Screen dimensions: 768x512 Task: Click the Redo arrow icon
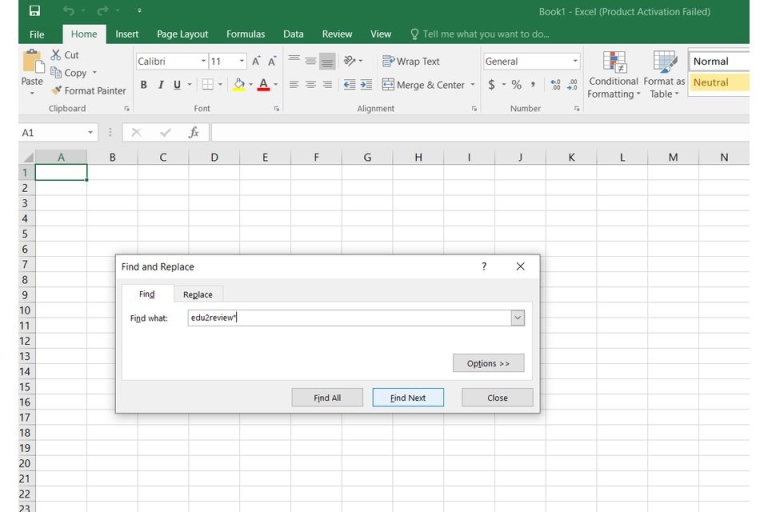pyautogui.click(x=102, y=10)
